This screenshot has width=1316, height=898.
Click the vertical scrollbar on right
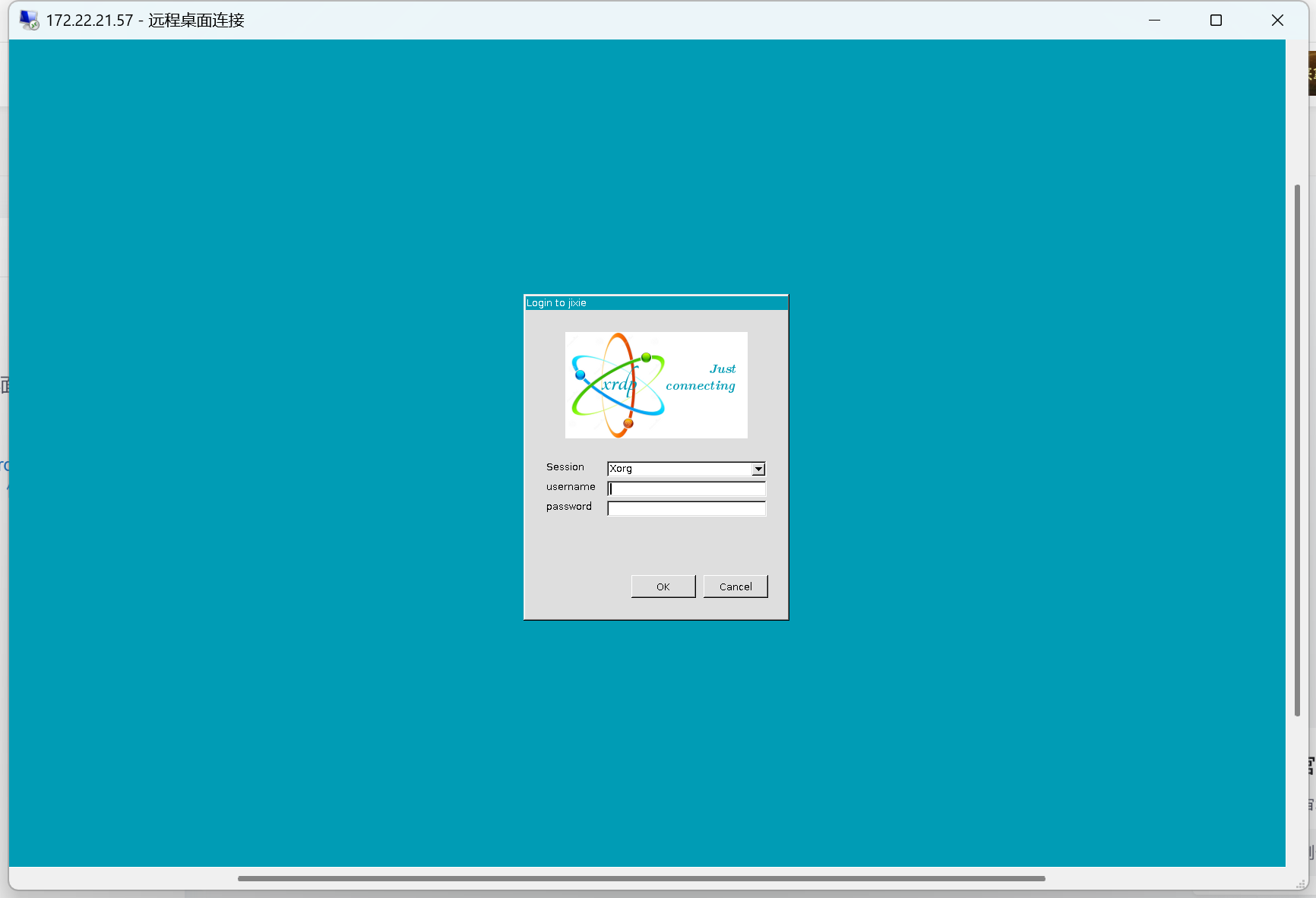1297,450
